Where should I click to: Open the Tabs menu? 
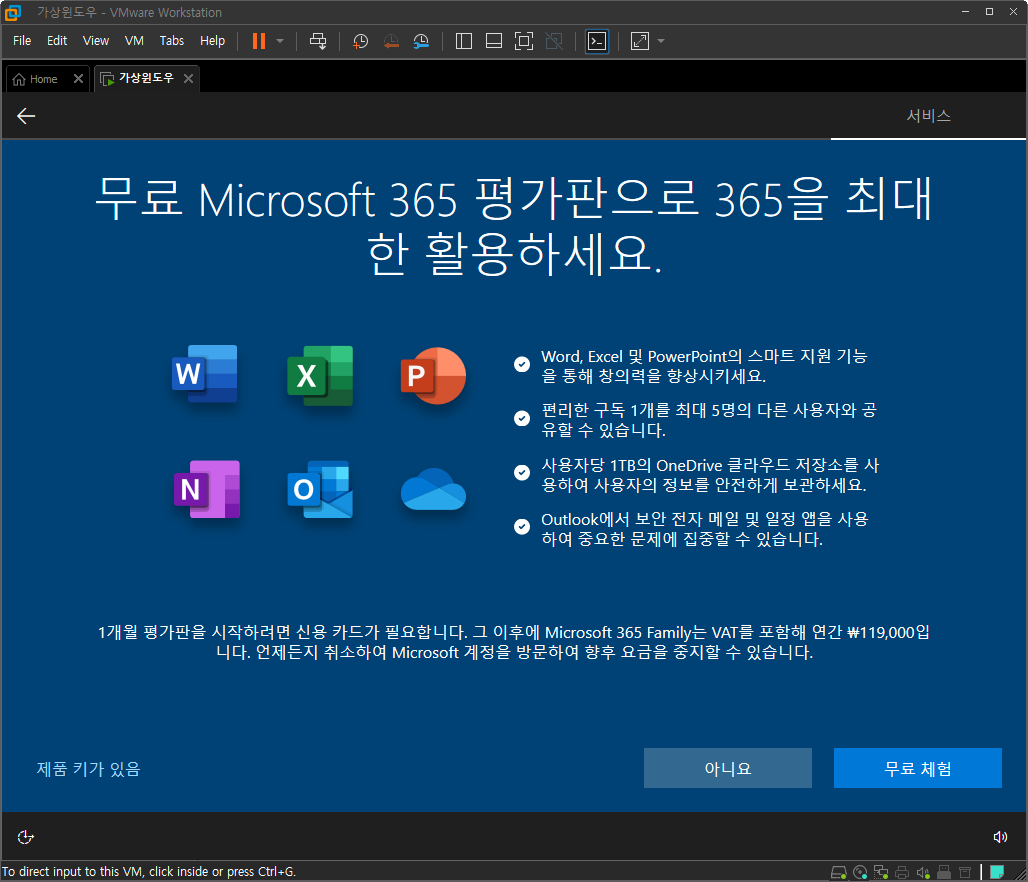tap(172, 41)
